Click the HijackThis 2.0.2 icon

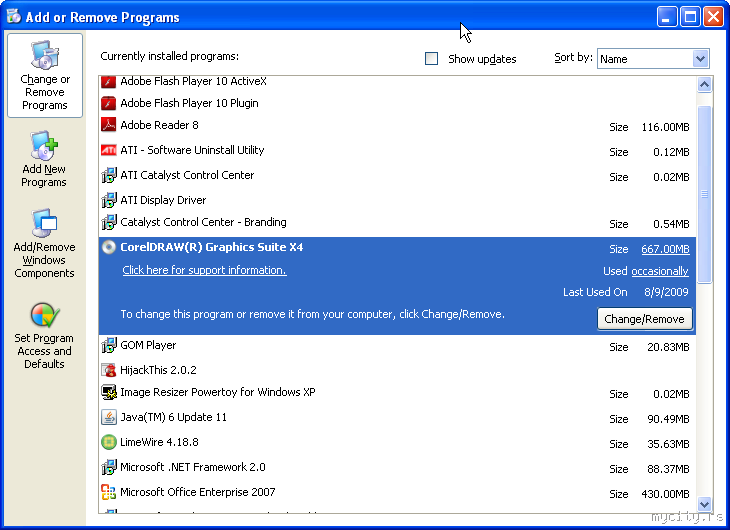(x=109, y=370)
